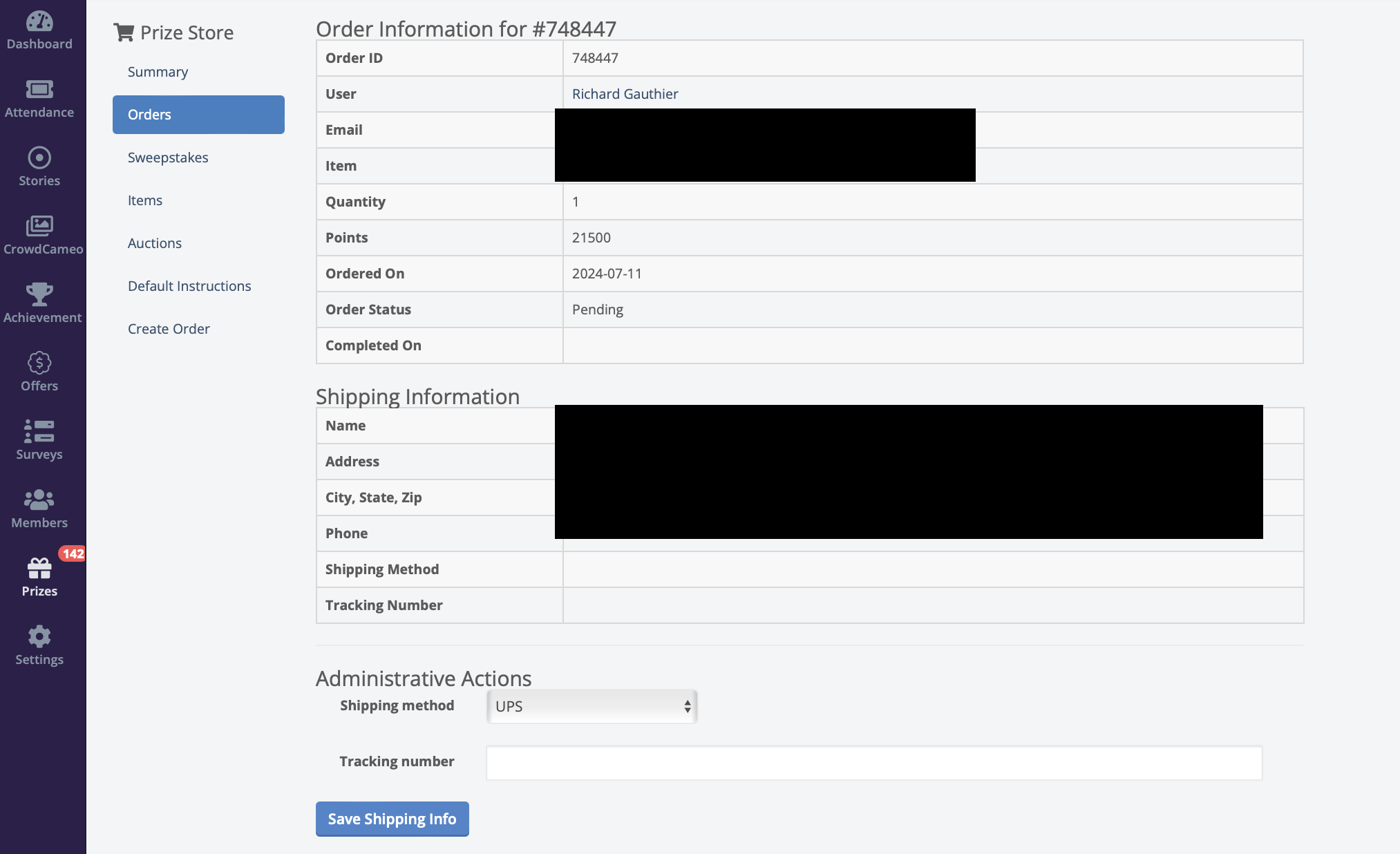Go to CrowdCameo images icon
Screen dimensions: 1400x854
tap(39, 226)
